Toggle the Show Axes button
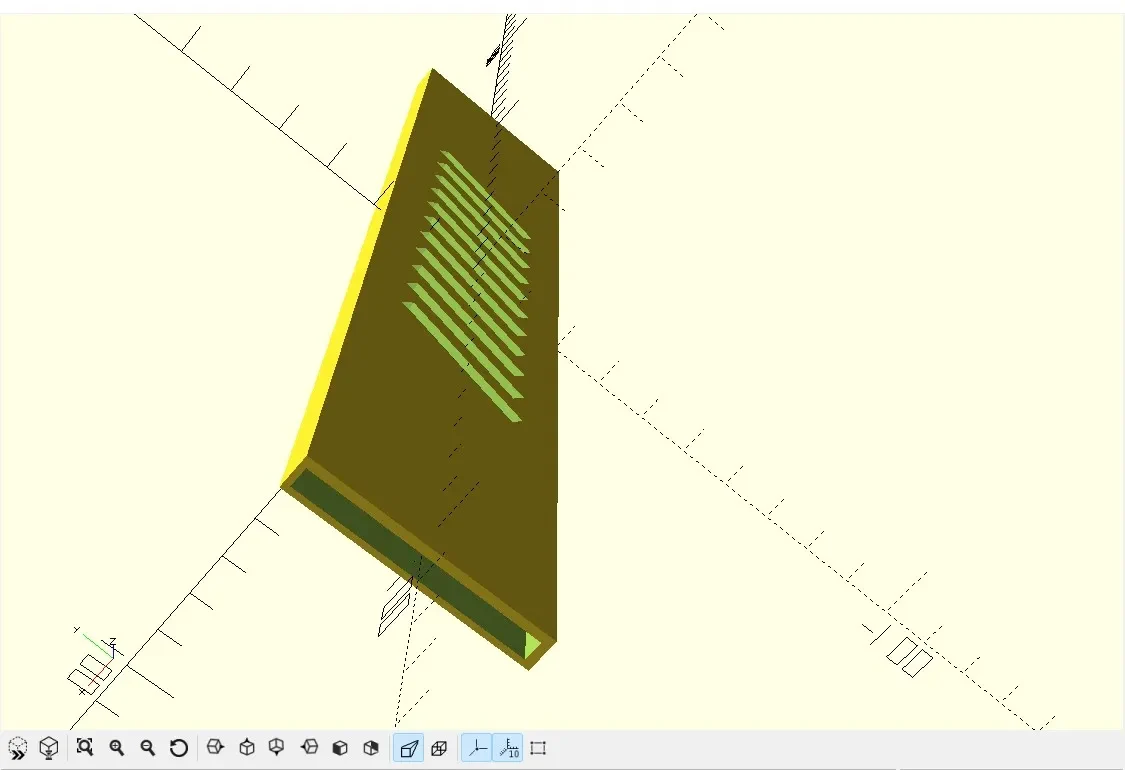This screenshot has width=1125, height=770. coord(476,748)
